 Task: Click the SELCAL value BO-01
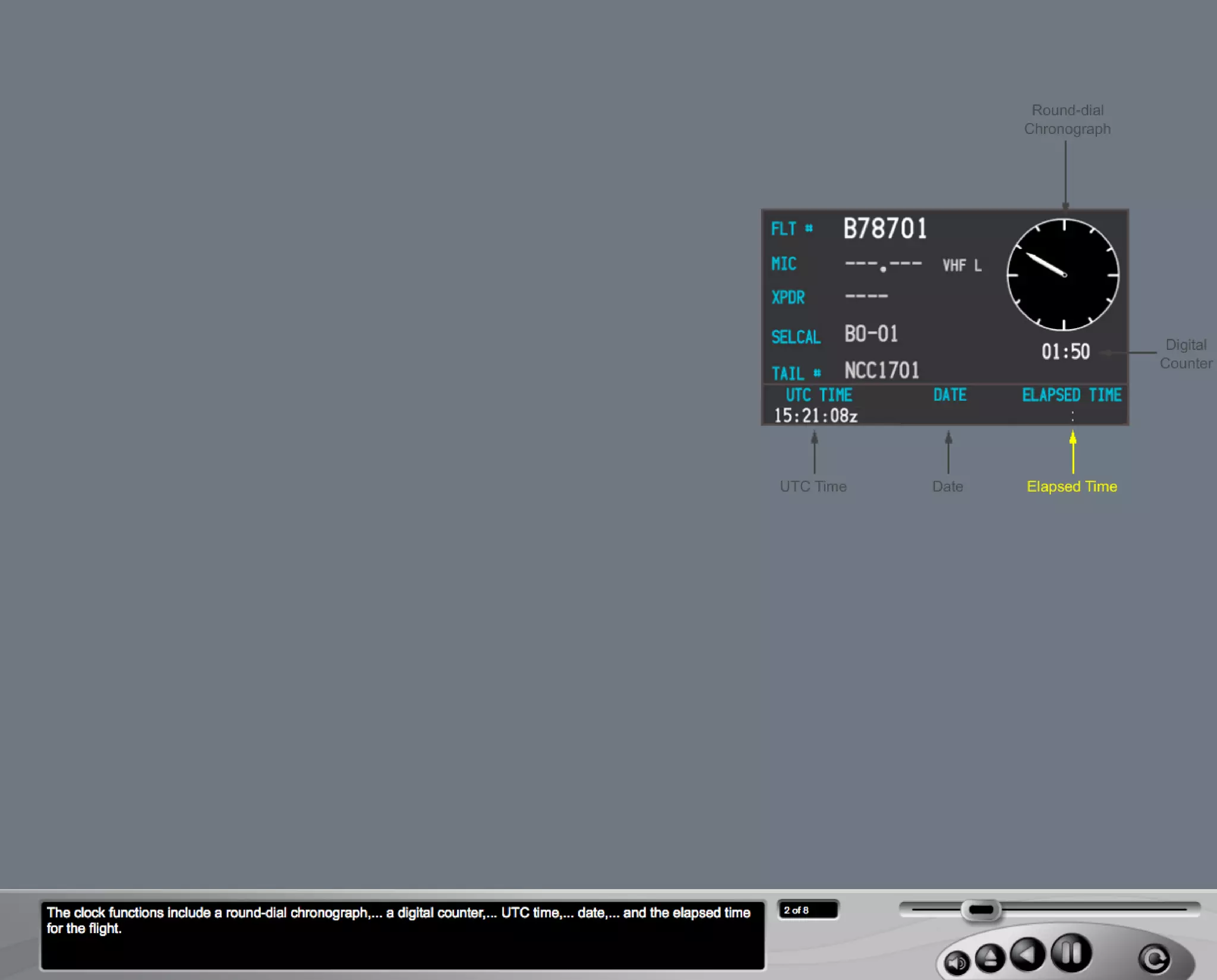point(871,334)
